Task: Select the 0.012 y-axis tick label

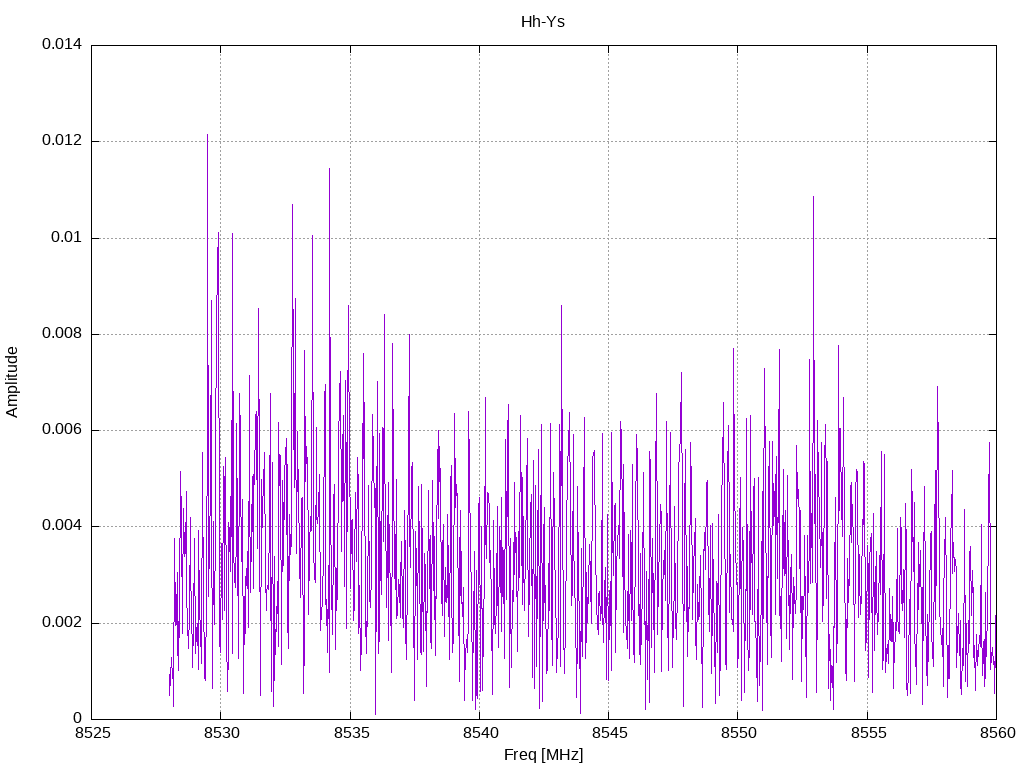Action: pyautogui.click(x=61, y=141)
